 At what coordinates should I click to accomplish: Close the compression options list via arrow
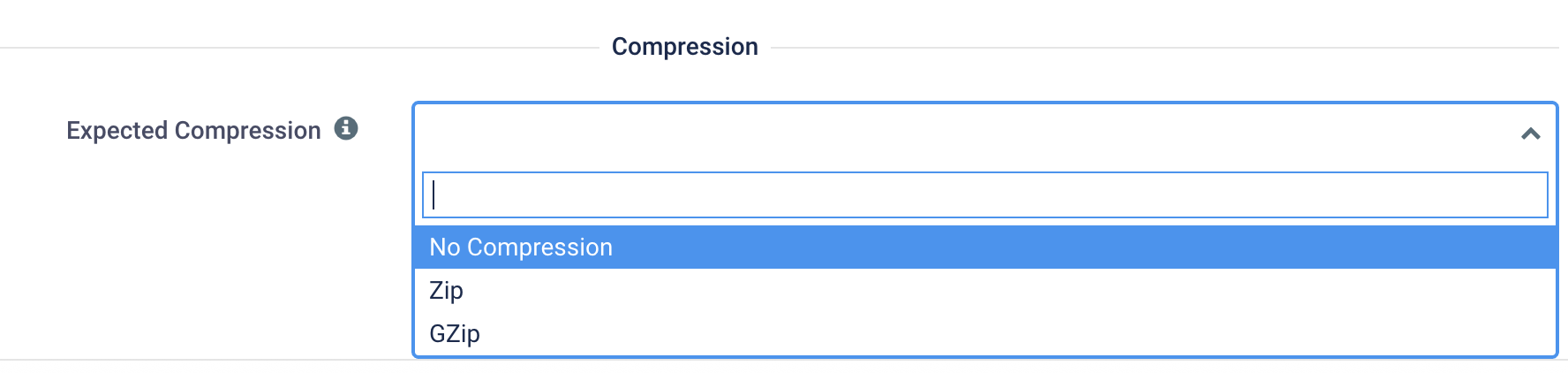(x=1530, y=133)
